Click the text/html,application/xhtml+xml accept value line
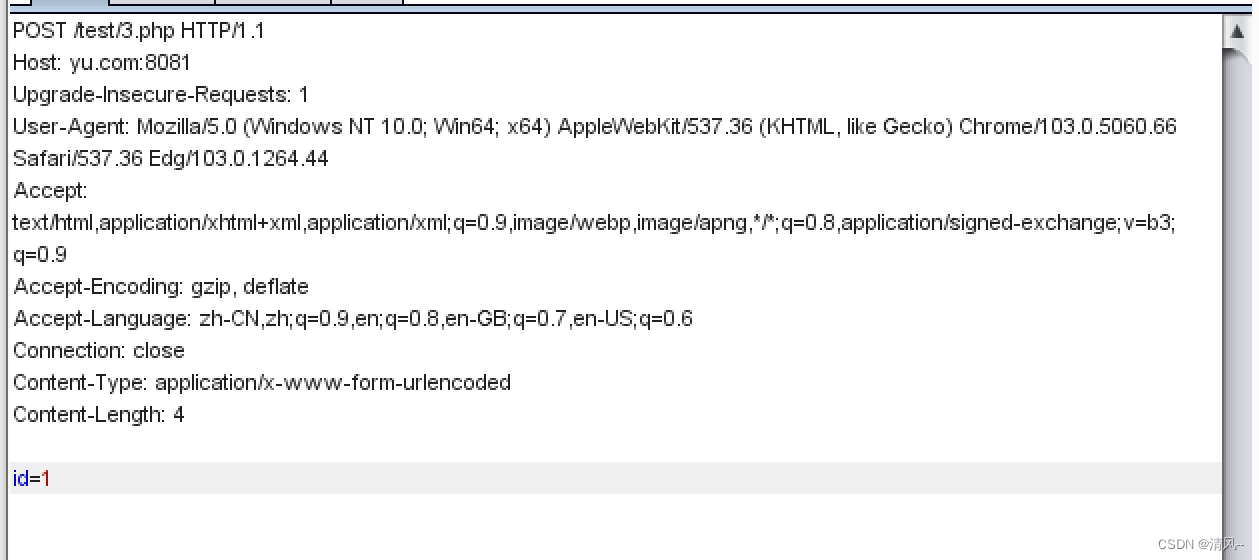Viewport: 1259px width, 560px height. point(594,223)
